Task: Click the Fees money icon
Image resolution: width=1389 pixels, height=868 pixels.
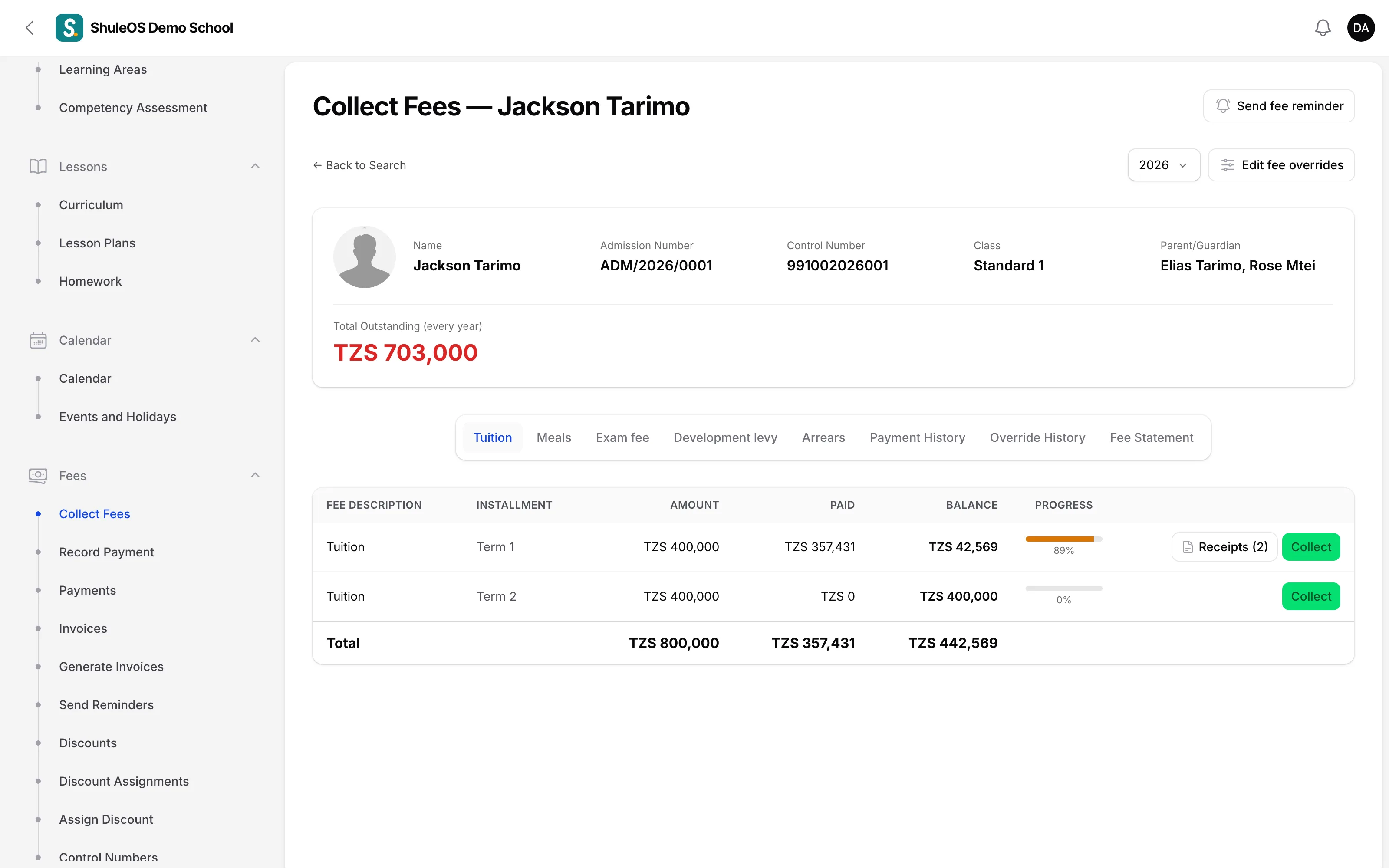Action: (x=38, y=476)
